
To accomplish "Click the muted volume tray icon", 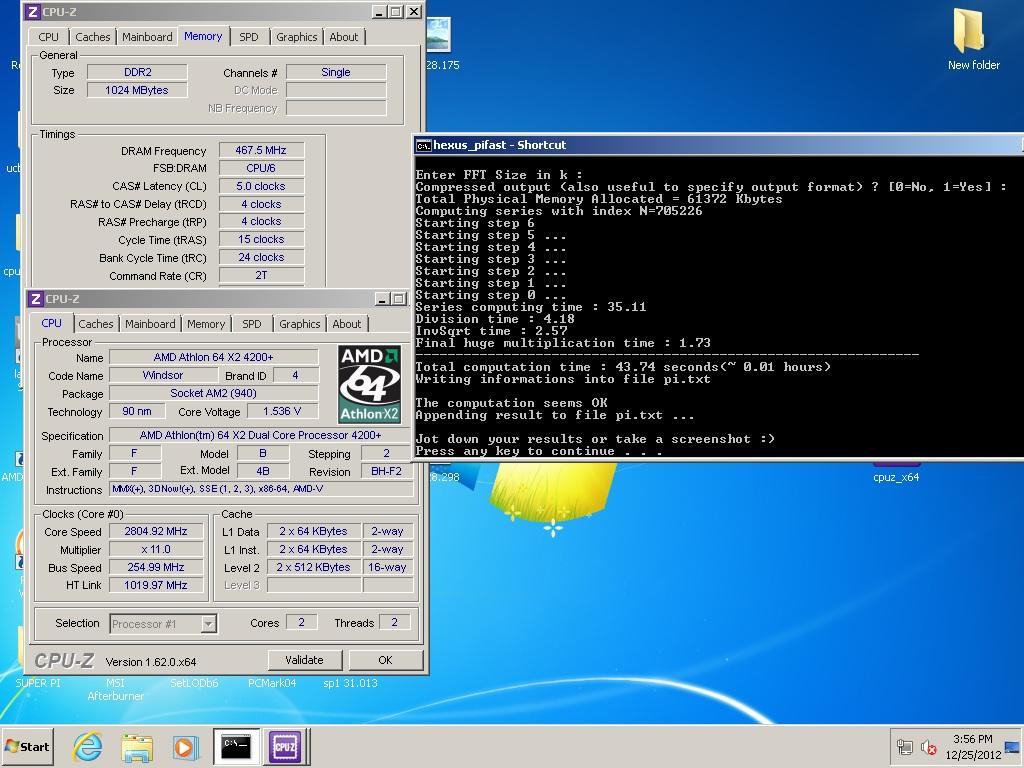I will pyautogui.click(x=928, y=746).
